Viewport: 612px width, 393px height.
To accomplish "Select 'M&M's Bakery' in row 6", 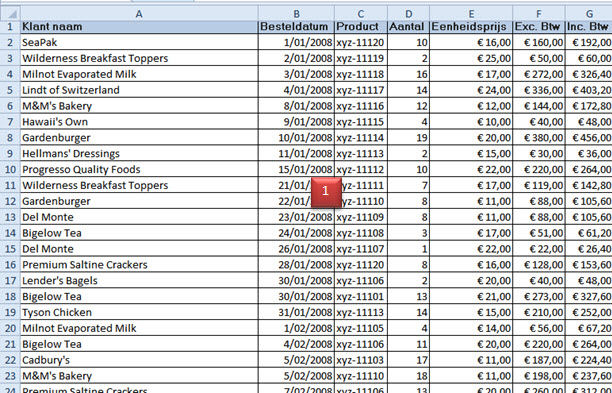I will pos(139,106).
